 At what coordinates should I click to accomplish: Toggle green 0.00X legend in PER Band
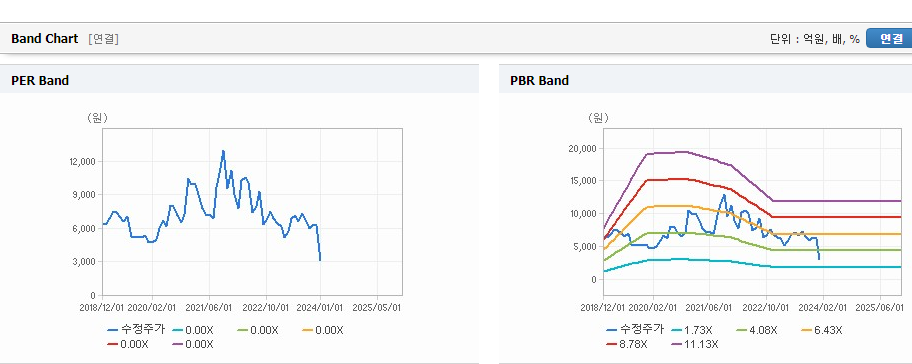click(x=258, y=330)
